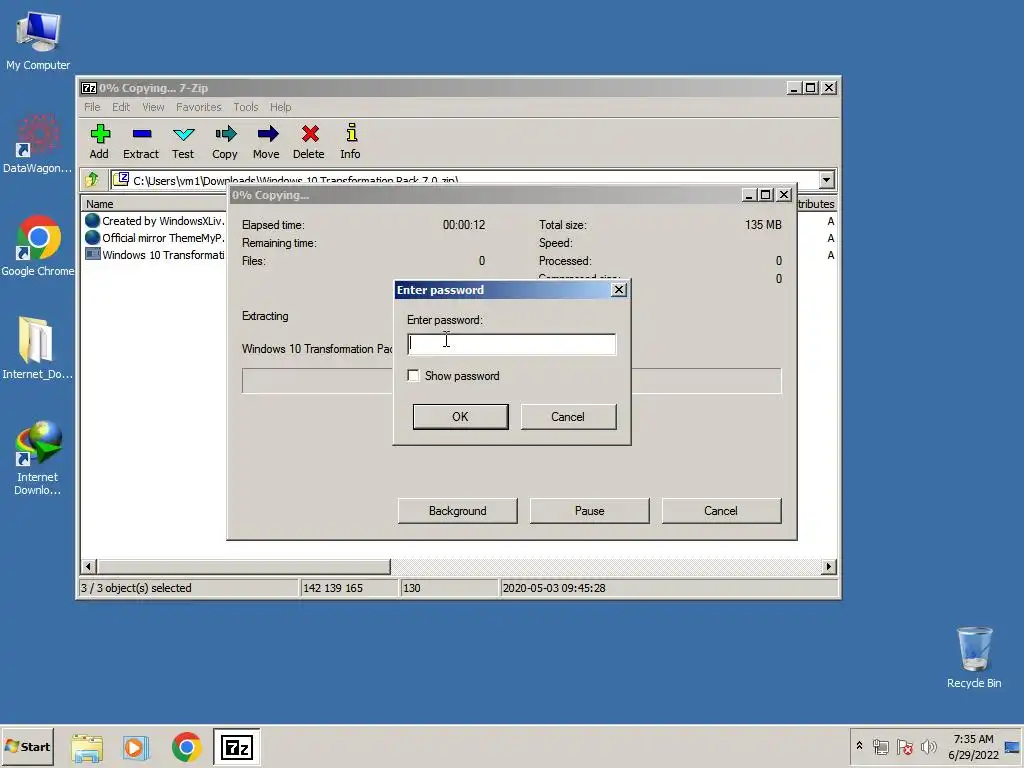The height and width of the screenshot is (768, 1024).
Task: Click the Delete toolbar icon
Action: [309, 141]
